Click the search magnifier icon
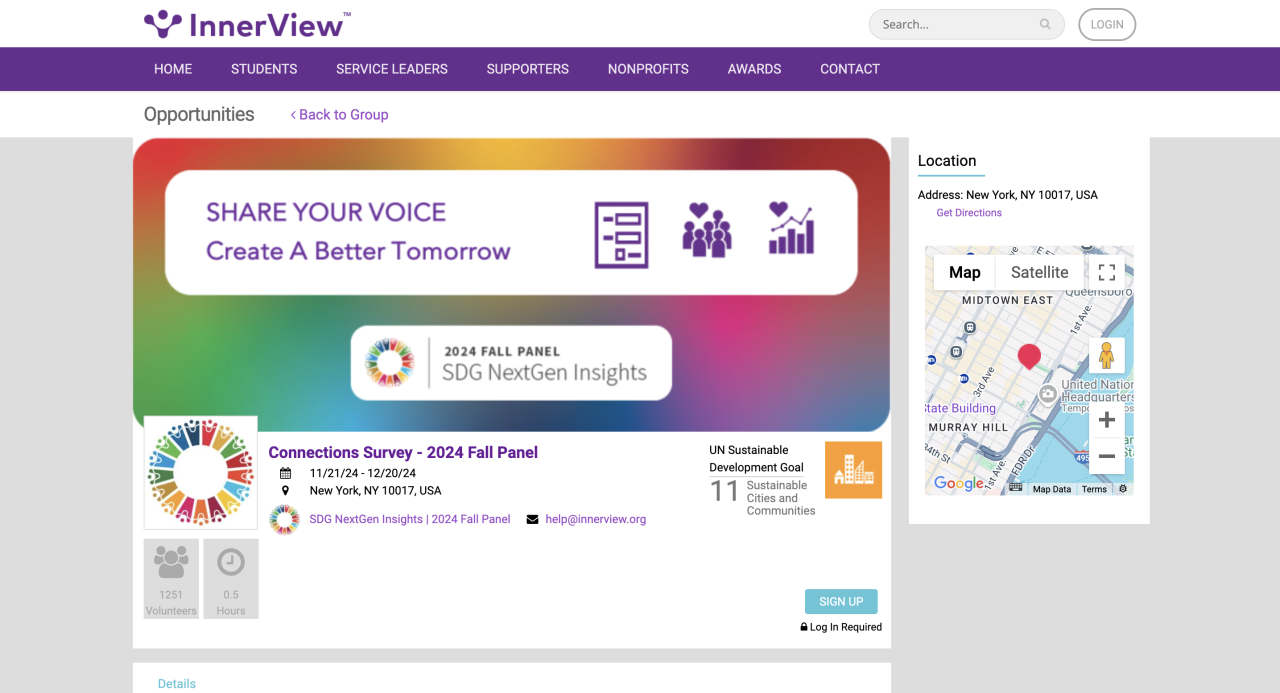This screenshot has height=693, width=1280. coord(1045,24)
